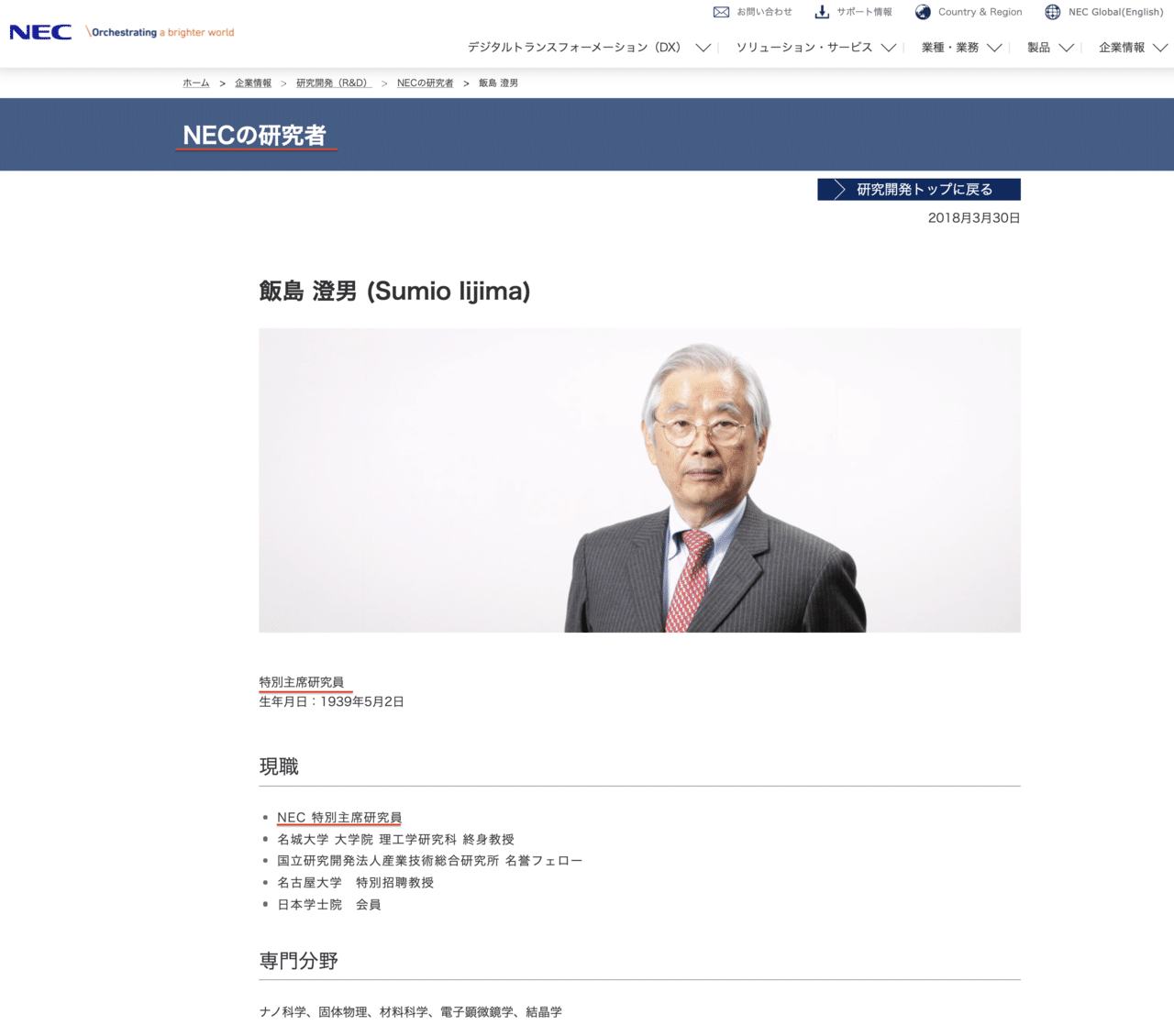1174x1036 pixels.
Task: Click the 研究開発 (R&D) breadcrumb link
Action: (x=334, y=83)
